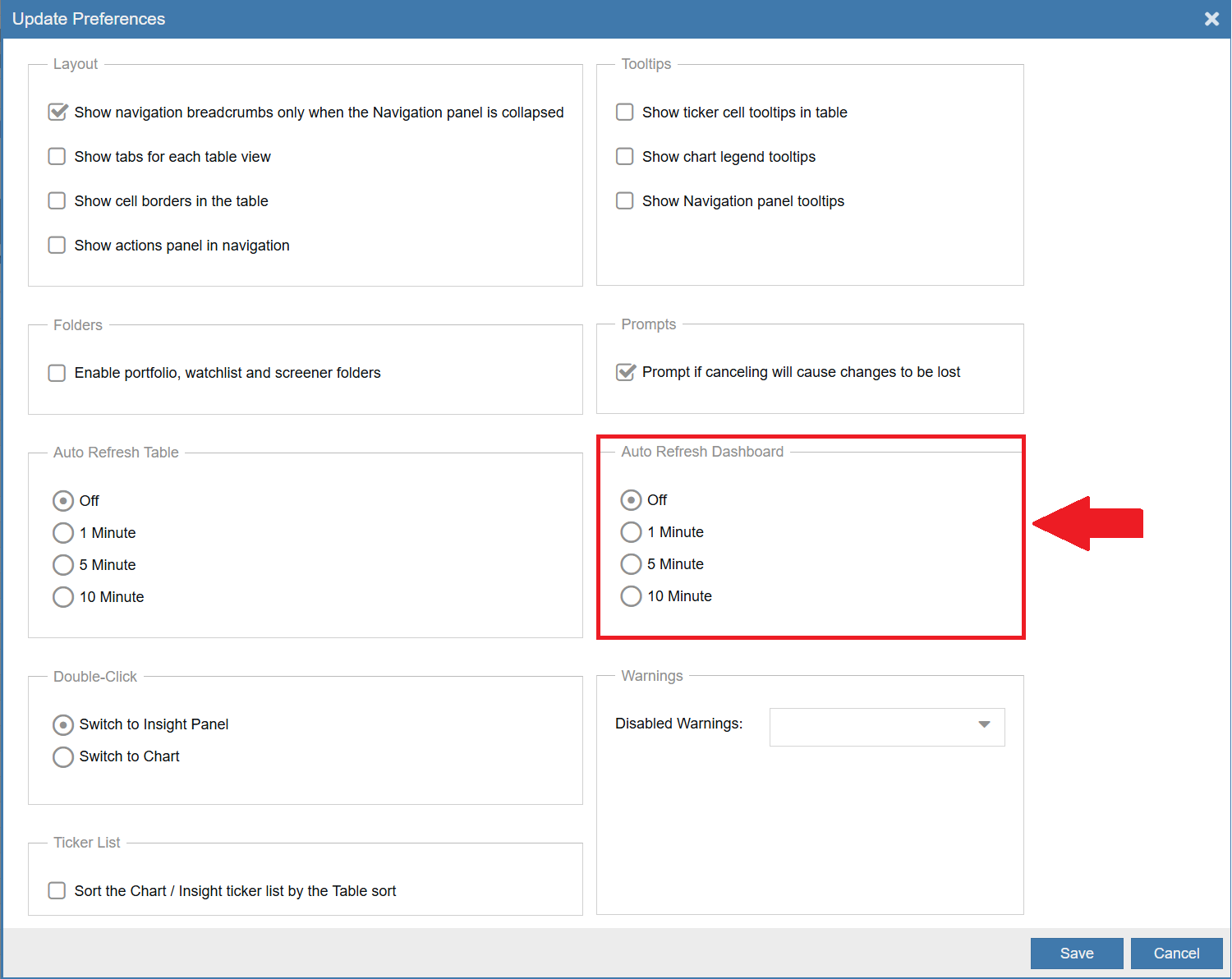The image size is (1232, 979).
Task: Check Show chart legend tooltips
Action: (x=625, y=157)
